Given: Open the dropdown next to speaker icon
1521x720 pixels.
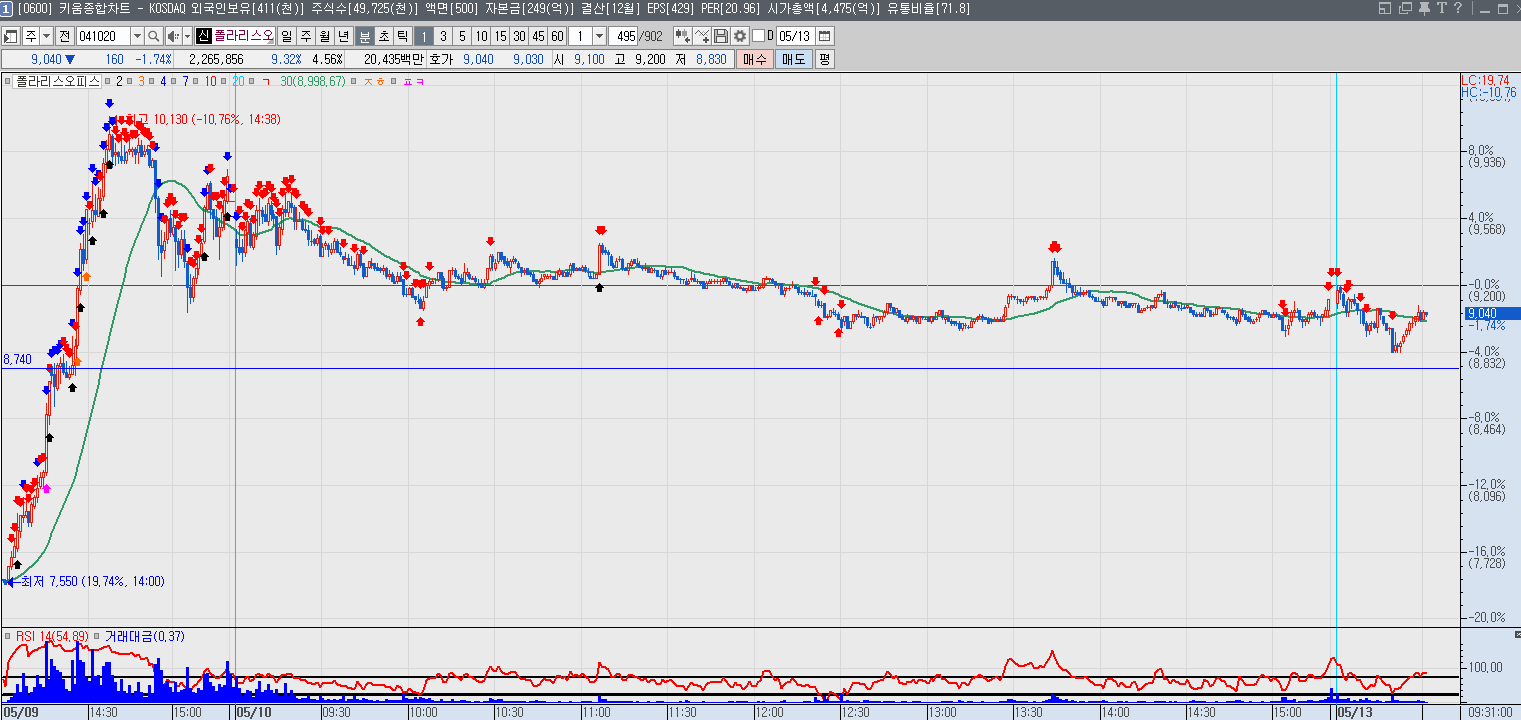Looking at the screenshot, I should click(188, 36).
